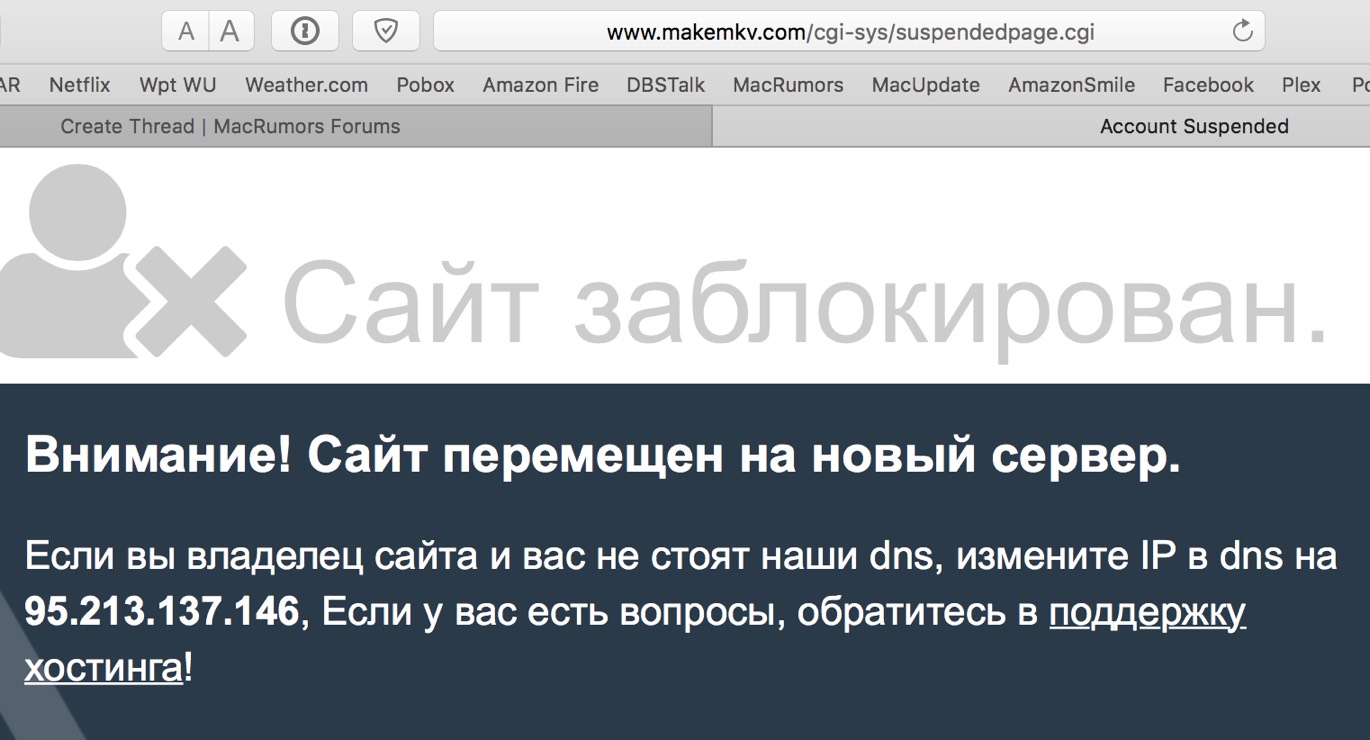Open the MacRumors bookmark
Viewport: 1370px width, 740px height.
pyautogui.click(x=788, y=85)
